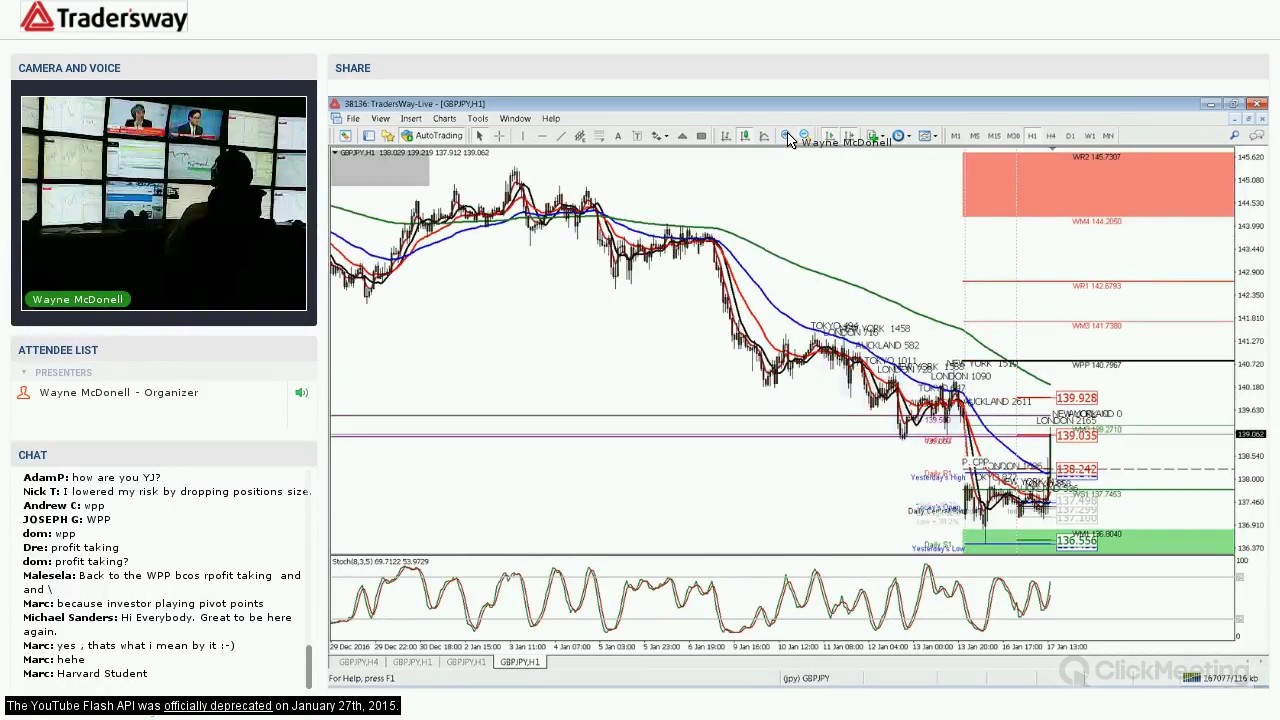This screenshot has height=720, width=1280.
Task: Click the red WR2 zone rectangle
Action: click(x=1098, y=184)
